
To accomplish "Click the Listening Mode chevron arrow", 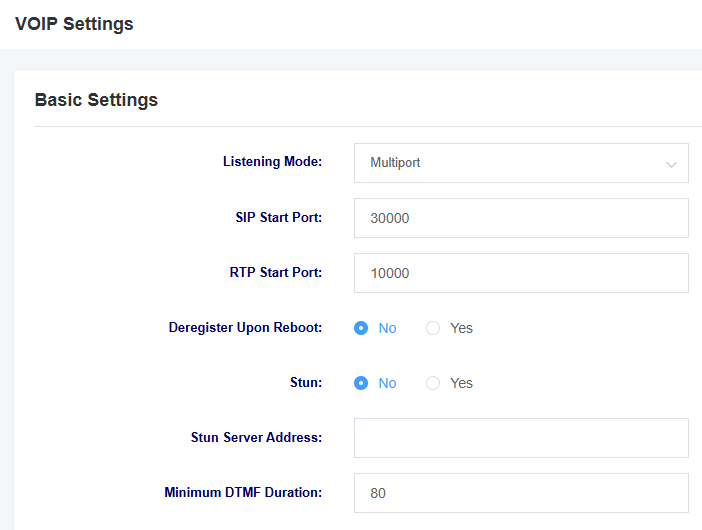I will (671, 164).
